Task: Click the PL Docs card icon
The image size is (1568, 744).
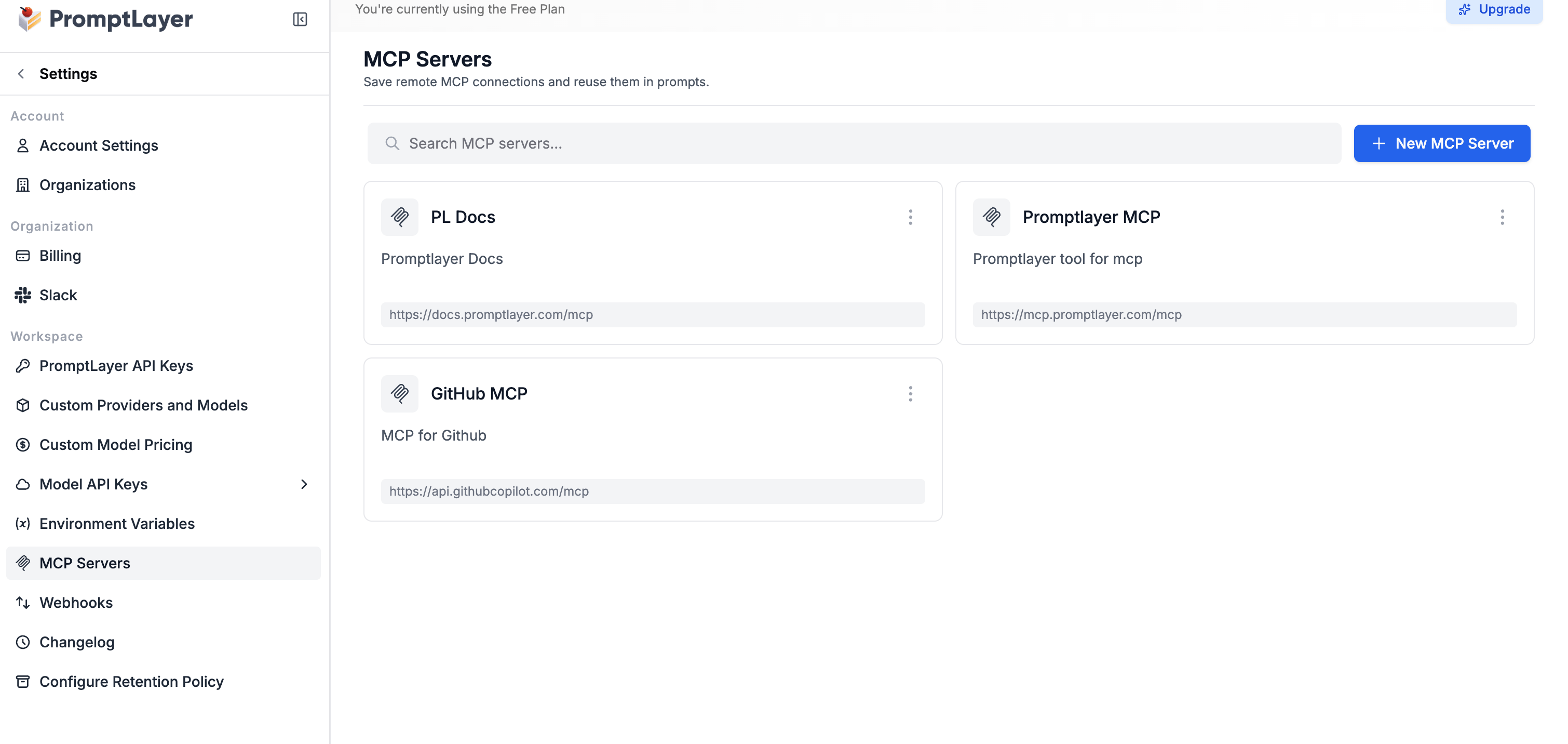Action: [x=399, y=217]
